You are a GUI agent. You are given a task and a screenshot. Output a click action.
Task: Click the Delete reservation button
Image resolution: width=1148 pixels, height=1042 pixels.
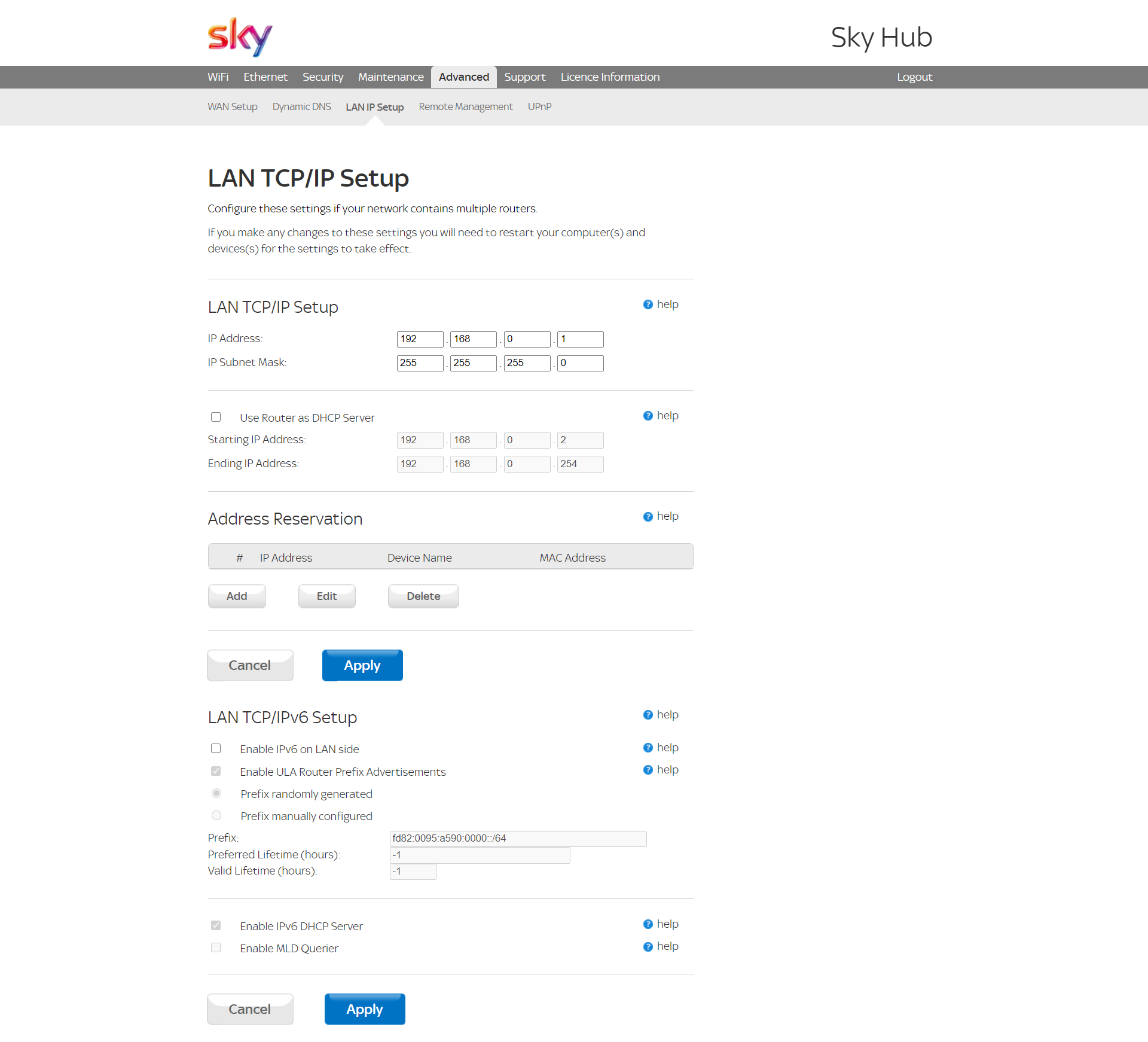coord(423,596)
